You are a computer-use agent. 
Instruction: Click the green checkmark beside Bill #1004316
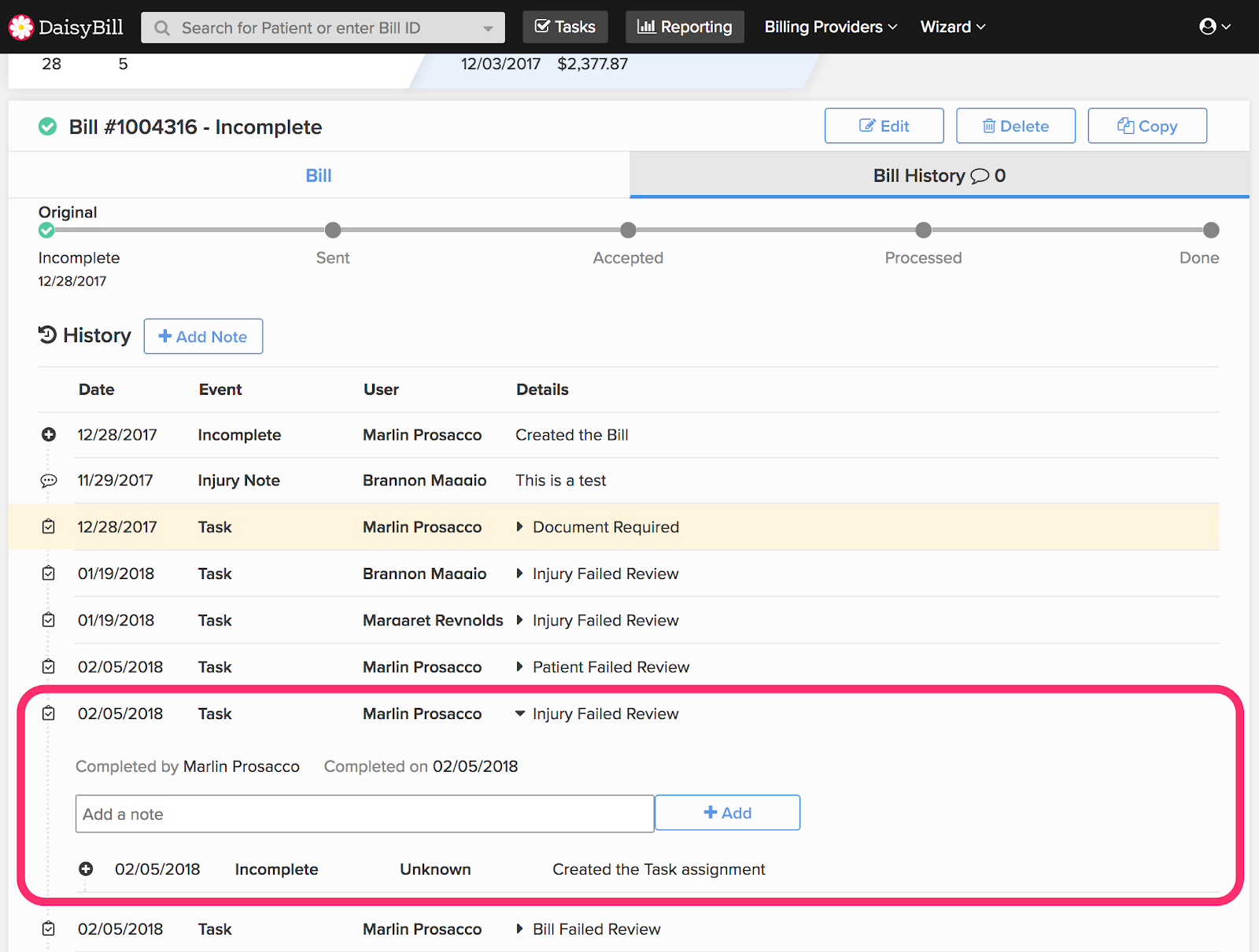point(48,127)
